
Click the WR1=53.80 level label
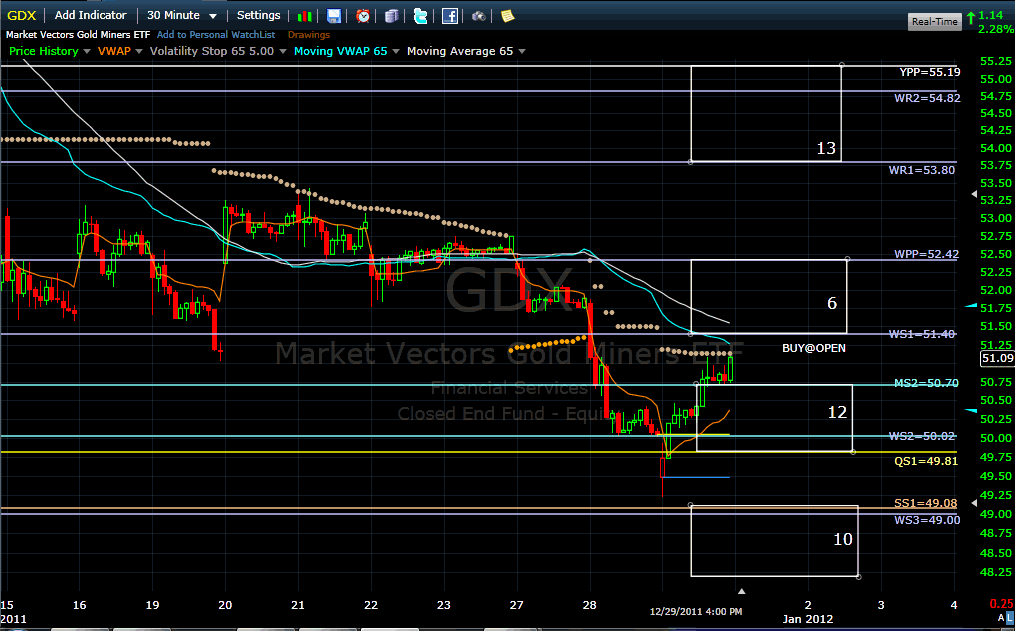click(x=922, y=170)
